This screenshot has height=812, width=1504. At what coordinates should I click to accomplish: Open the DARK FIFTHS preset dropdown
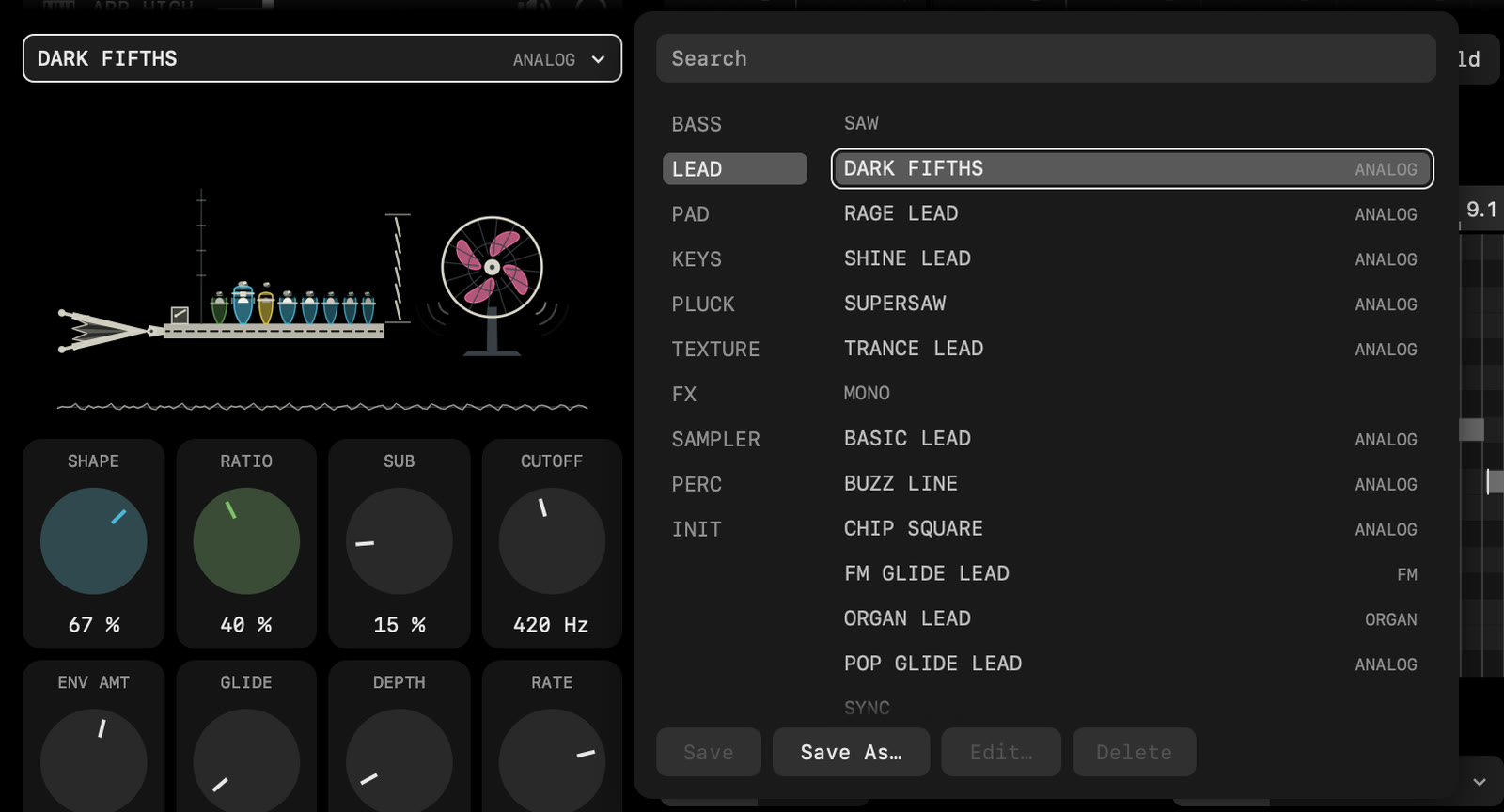coord(322,58)
